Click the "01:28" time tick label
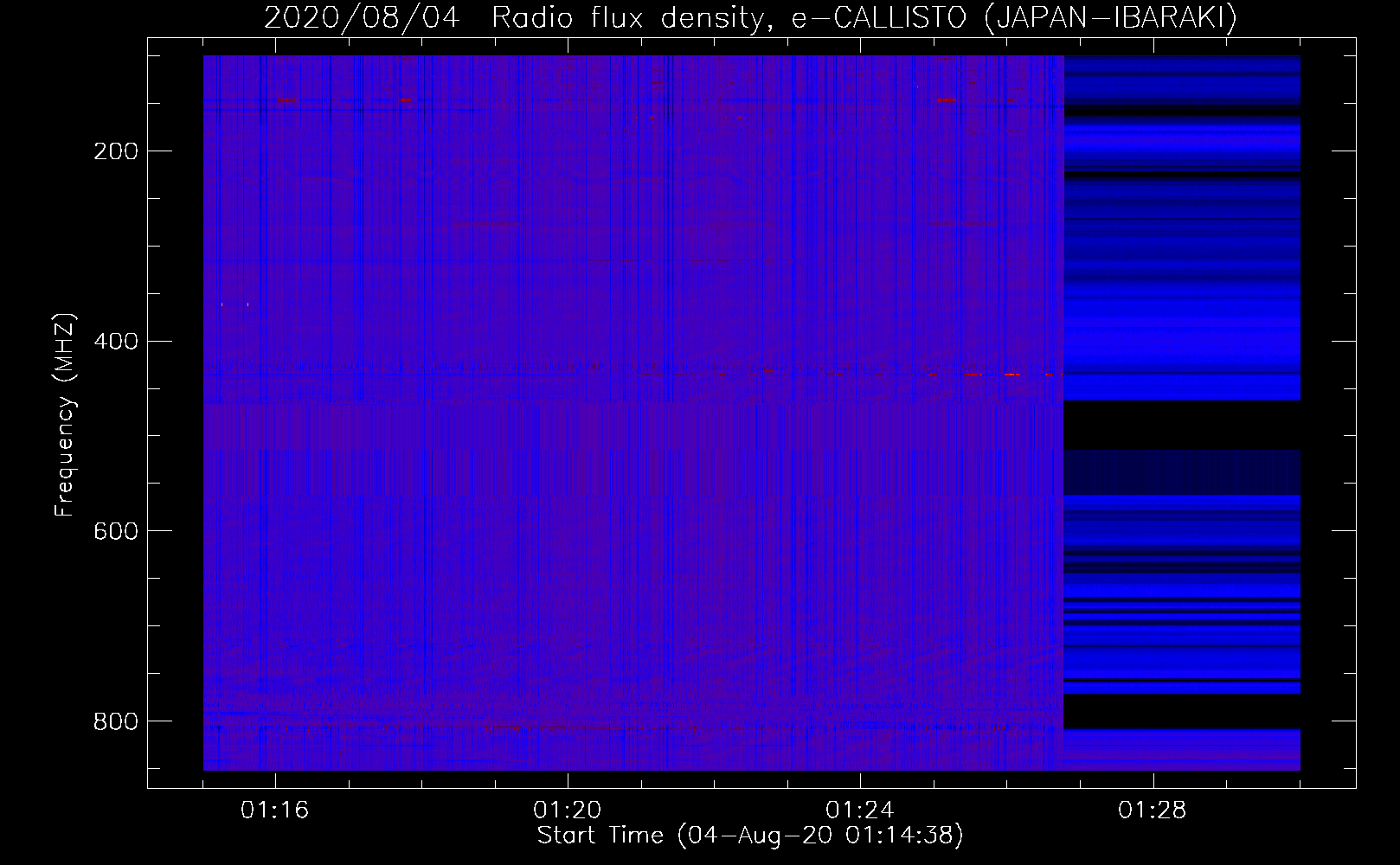 pos(1153,810)
